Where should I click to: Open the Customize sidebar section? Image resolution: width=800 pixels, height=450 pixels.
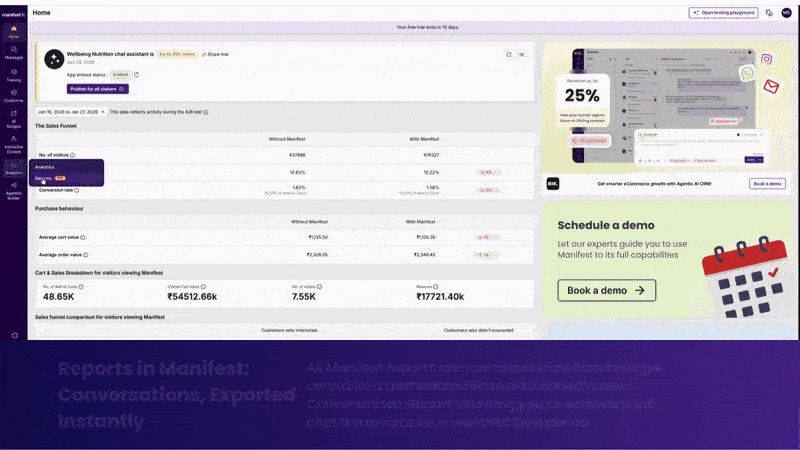click(x=13, y=96)
